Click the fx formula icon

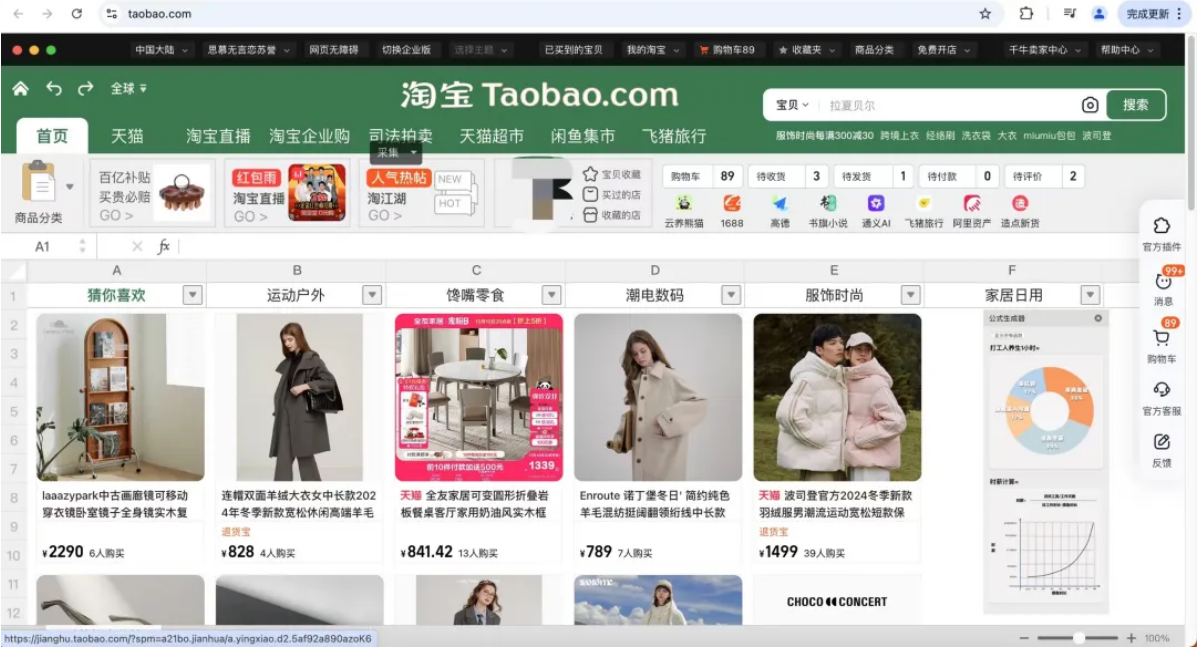pos(164,247)
